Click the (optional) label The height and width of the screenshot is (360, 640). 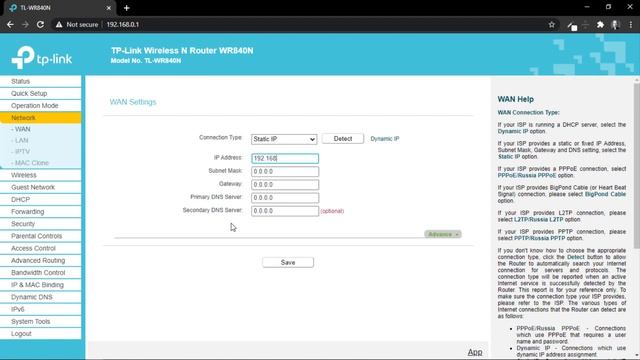point(332,211)
